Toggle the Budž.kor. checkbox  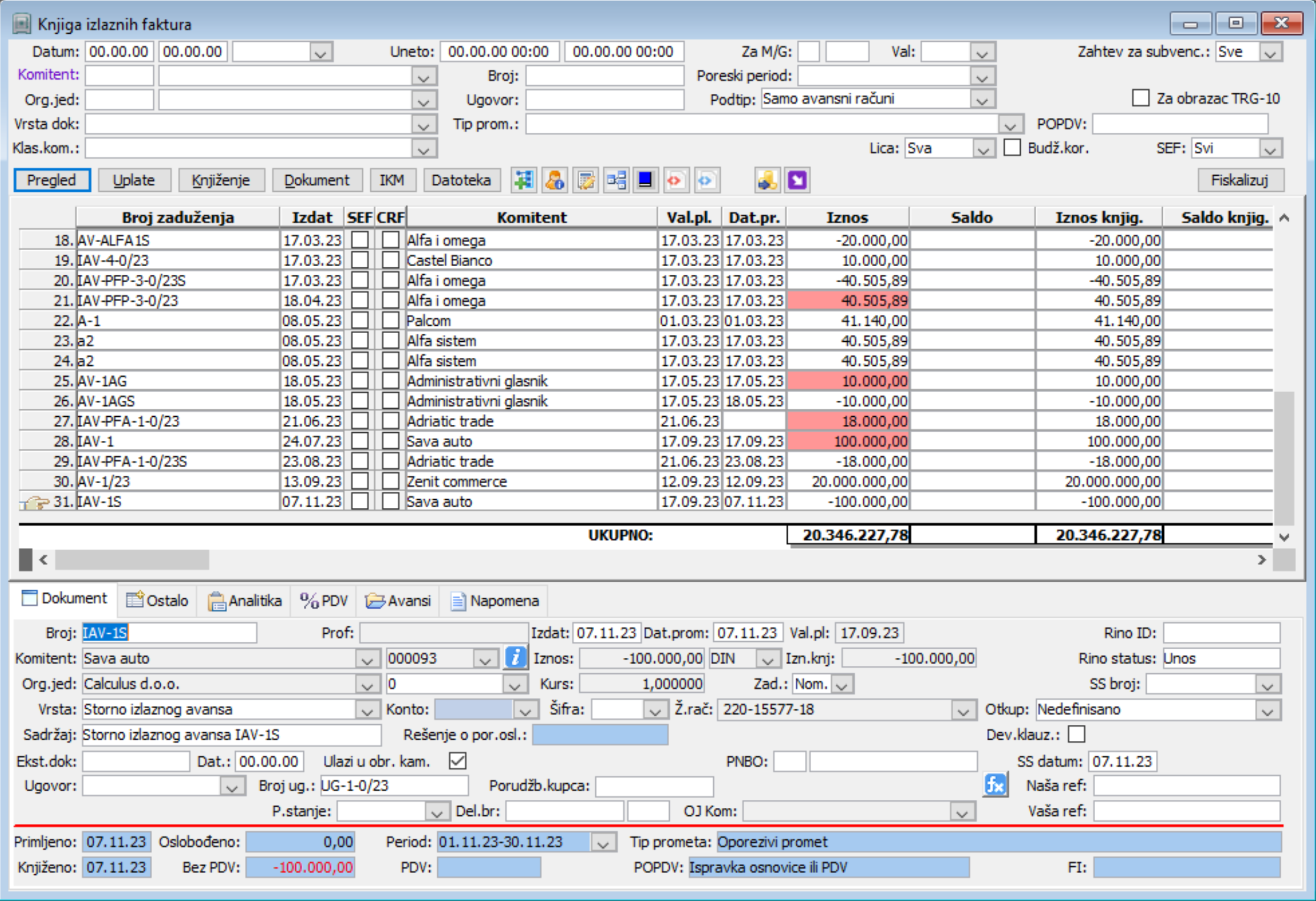pos(1012,148)
